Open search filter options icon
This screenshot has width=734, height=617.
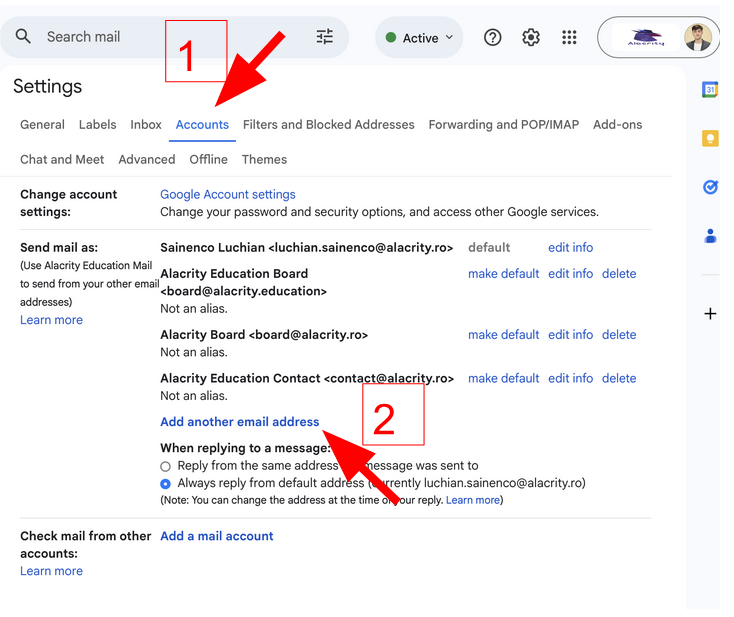coord(324,37)
